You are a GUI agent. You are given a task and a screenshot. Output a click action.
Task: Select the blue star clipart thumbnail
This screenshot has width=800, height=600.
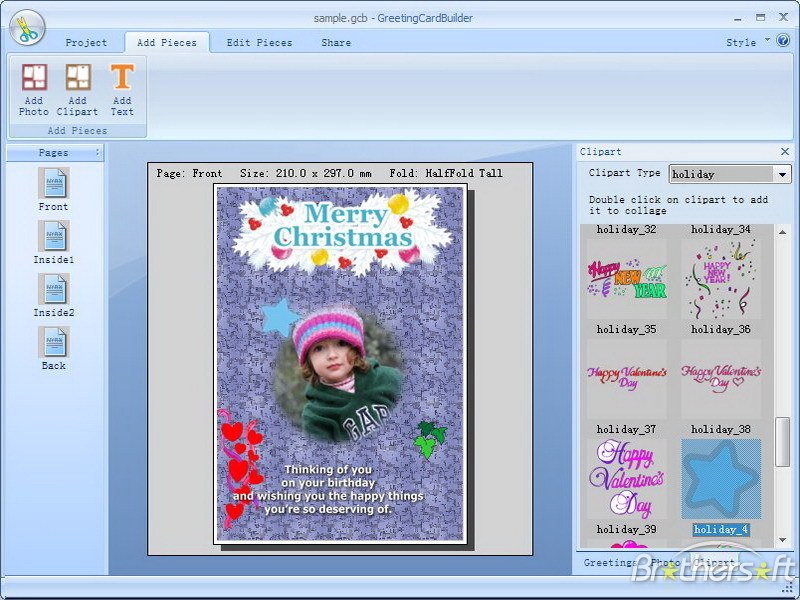pyautogui.click(x=720, y=479)
